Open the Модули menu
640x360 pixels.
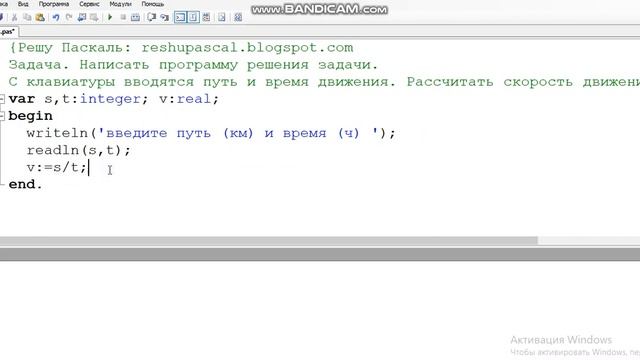point(120,4)
